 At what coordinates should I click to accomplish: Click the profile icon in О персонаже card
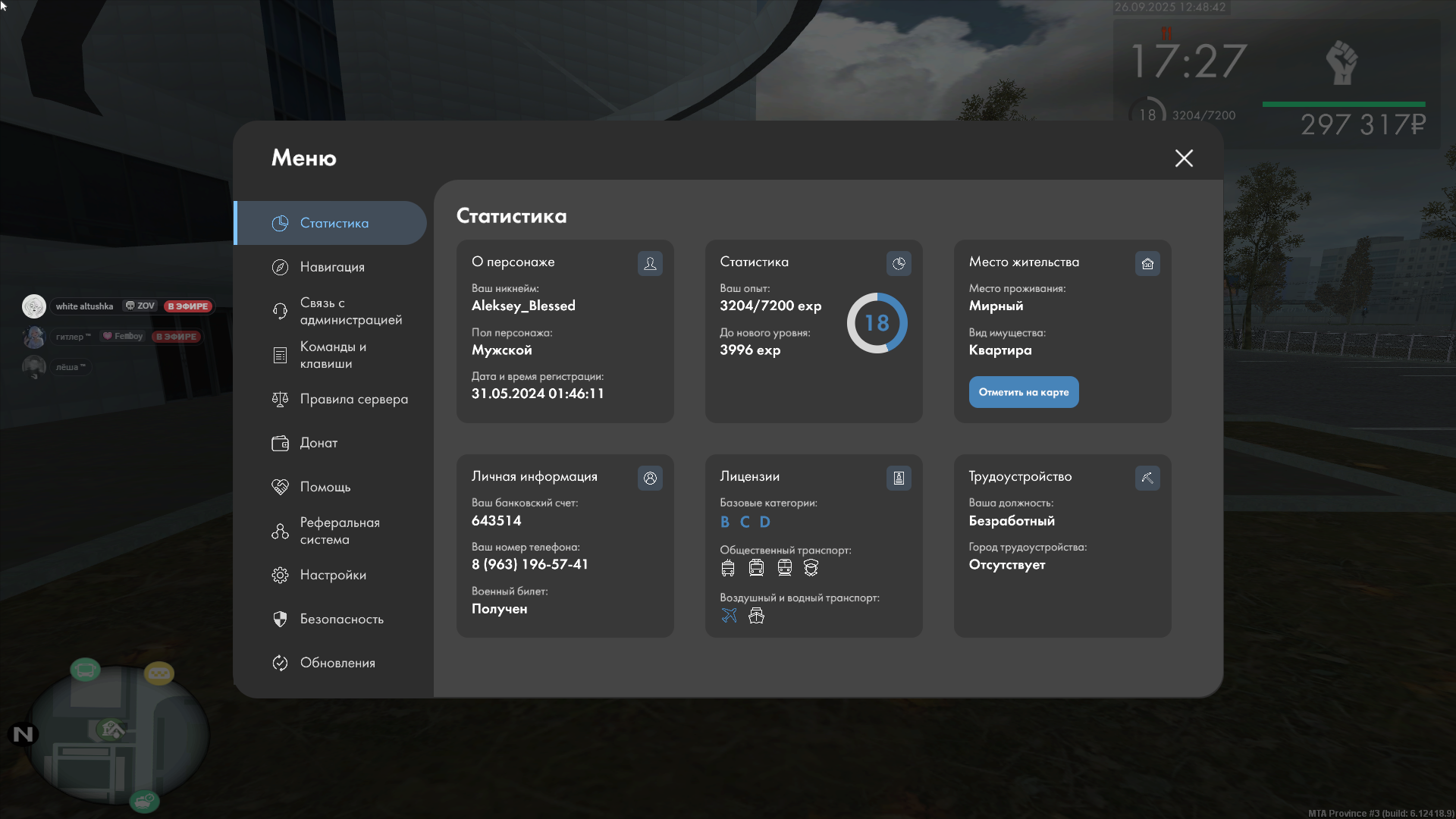click(650, 263)
